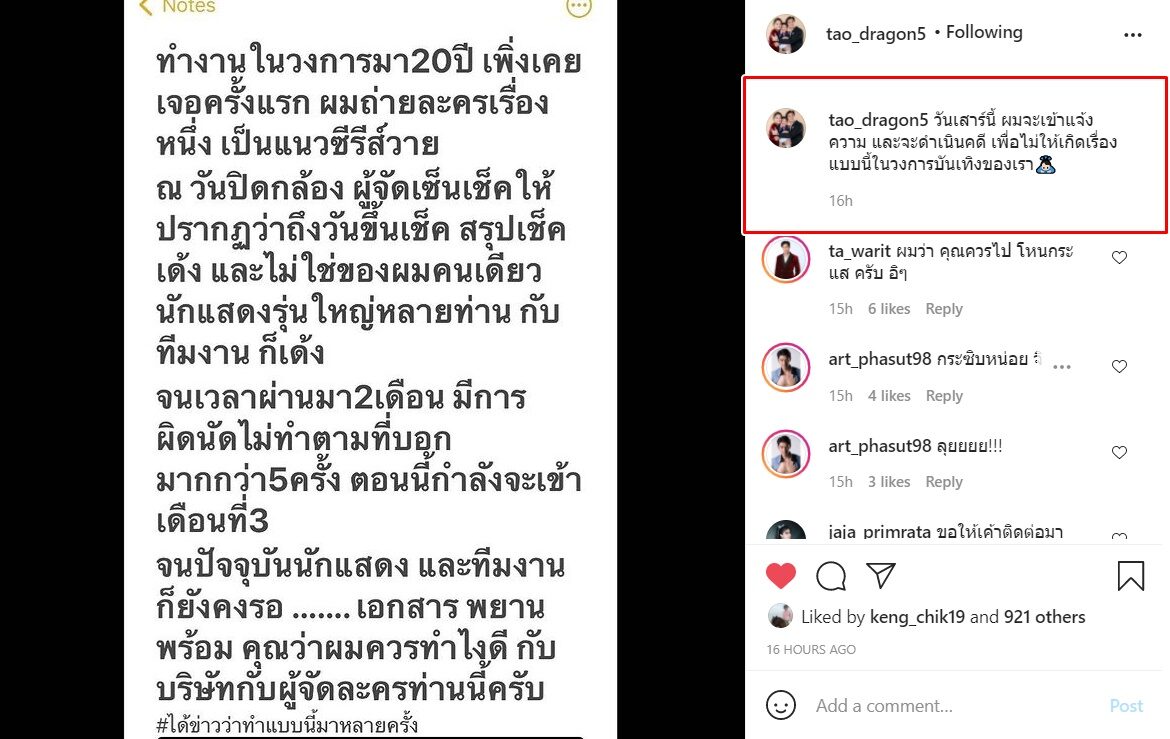Save the post with bookmark icon
Viewport: 1170px width, 739px height.
(x=1130, y=576)
